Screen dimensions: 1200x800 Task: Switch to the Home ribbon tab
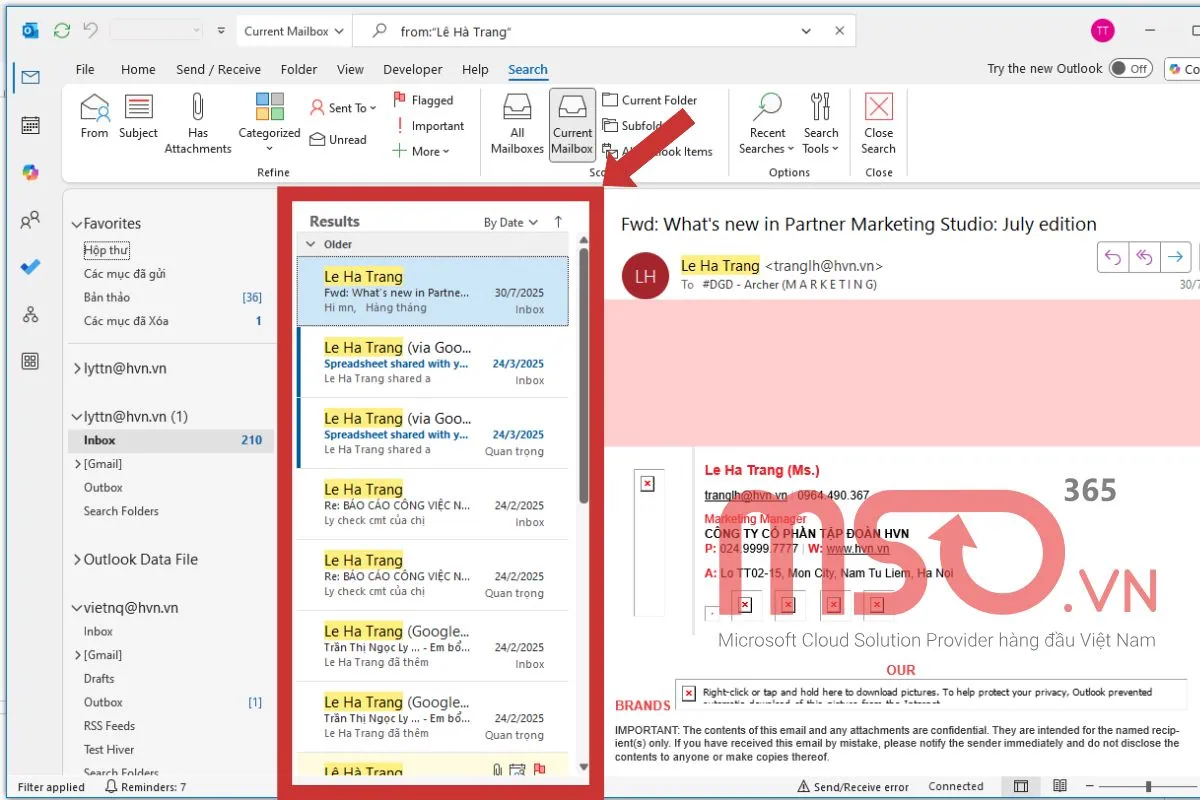[x=138, y=69]
